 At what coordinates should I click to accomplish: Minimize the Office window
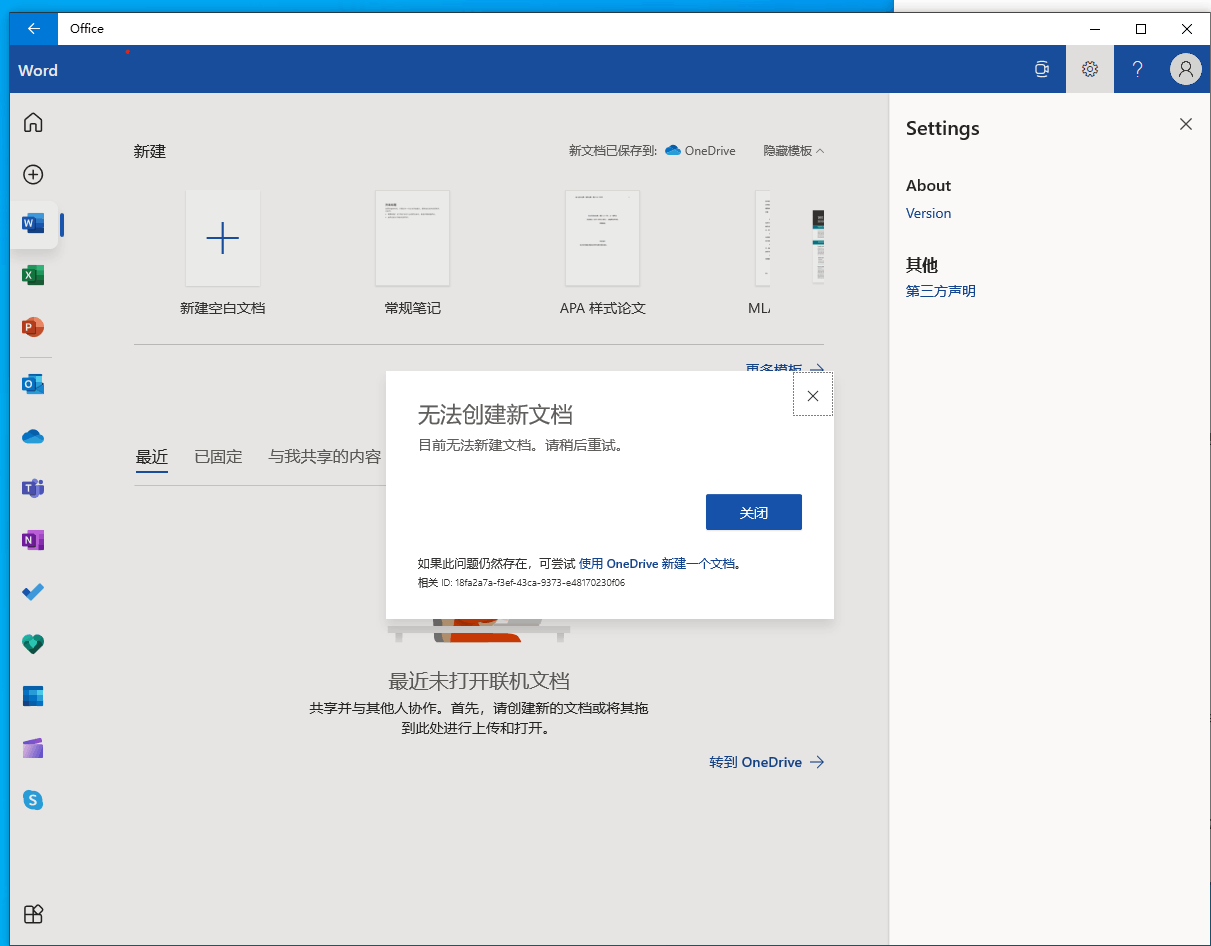(1095, 29)
